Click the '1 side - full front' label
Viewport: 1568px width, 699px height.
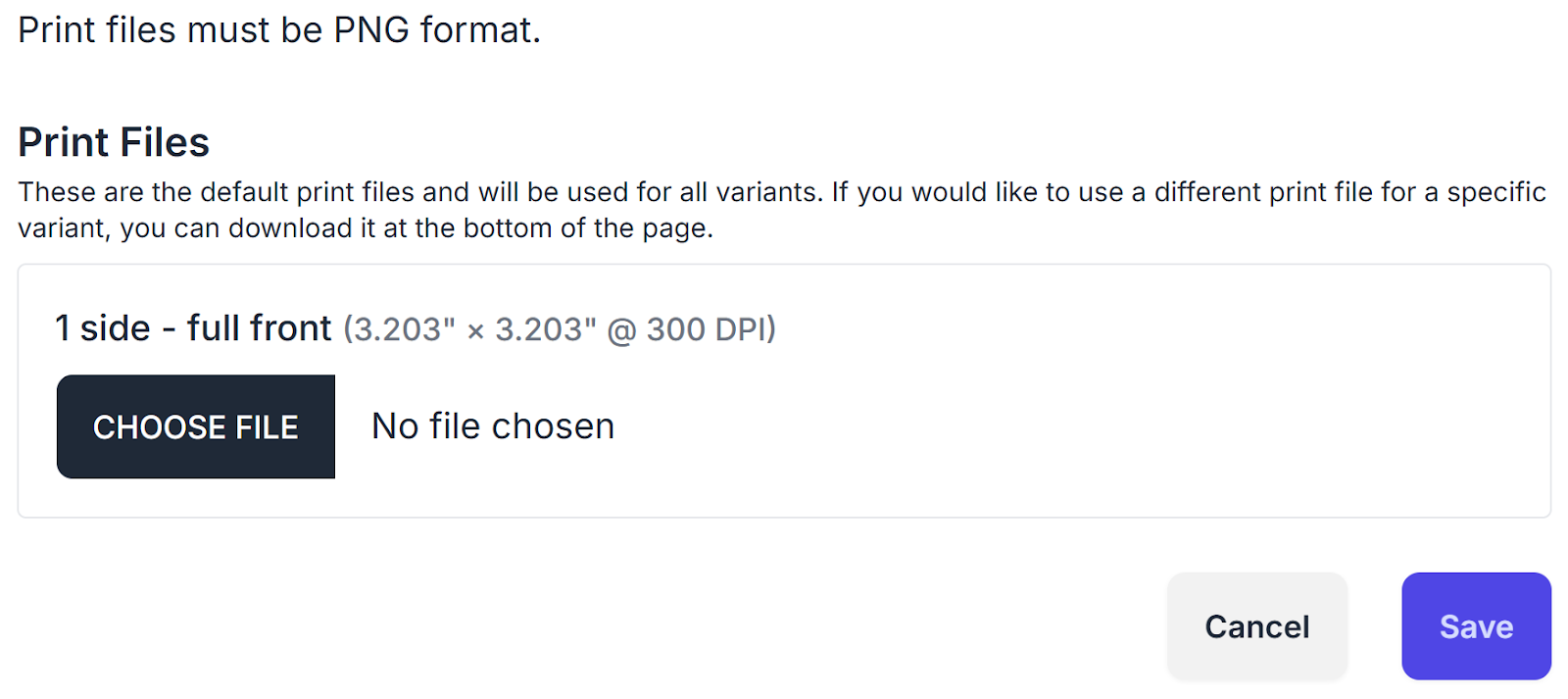pos(193,328)
